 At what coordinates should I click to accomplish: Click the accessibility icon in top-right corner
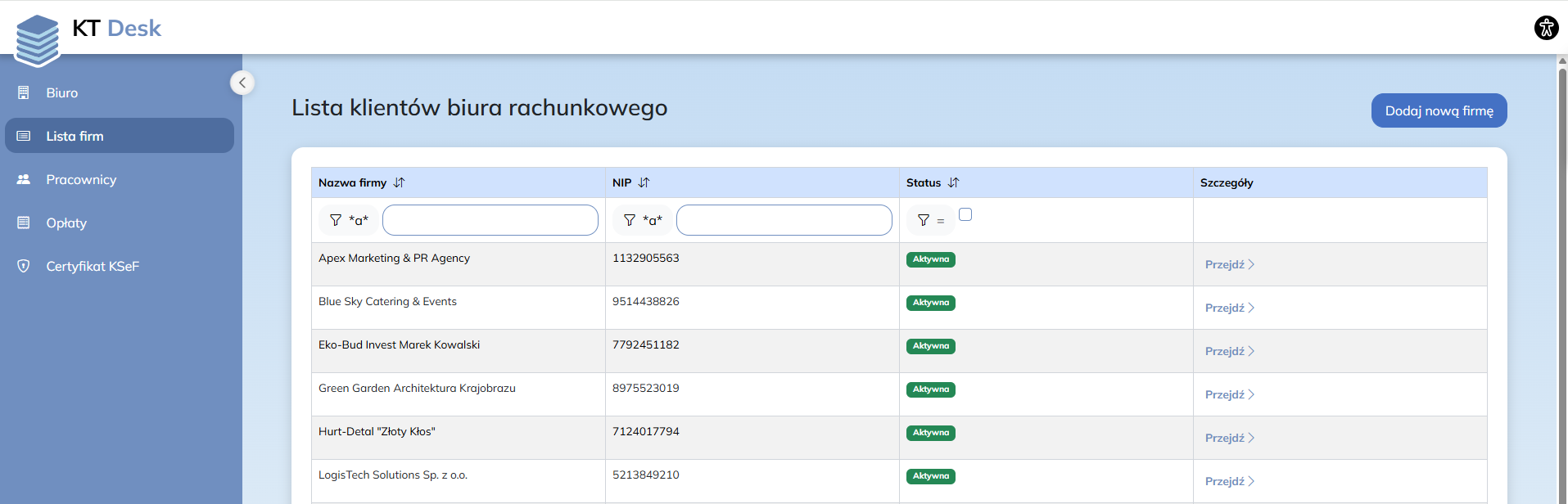tap(1546, 28)
